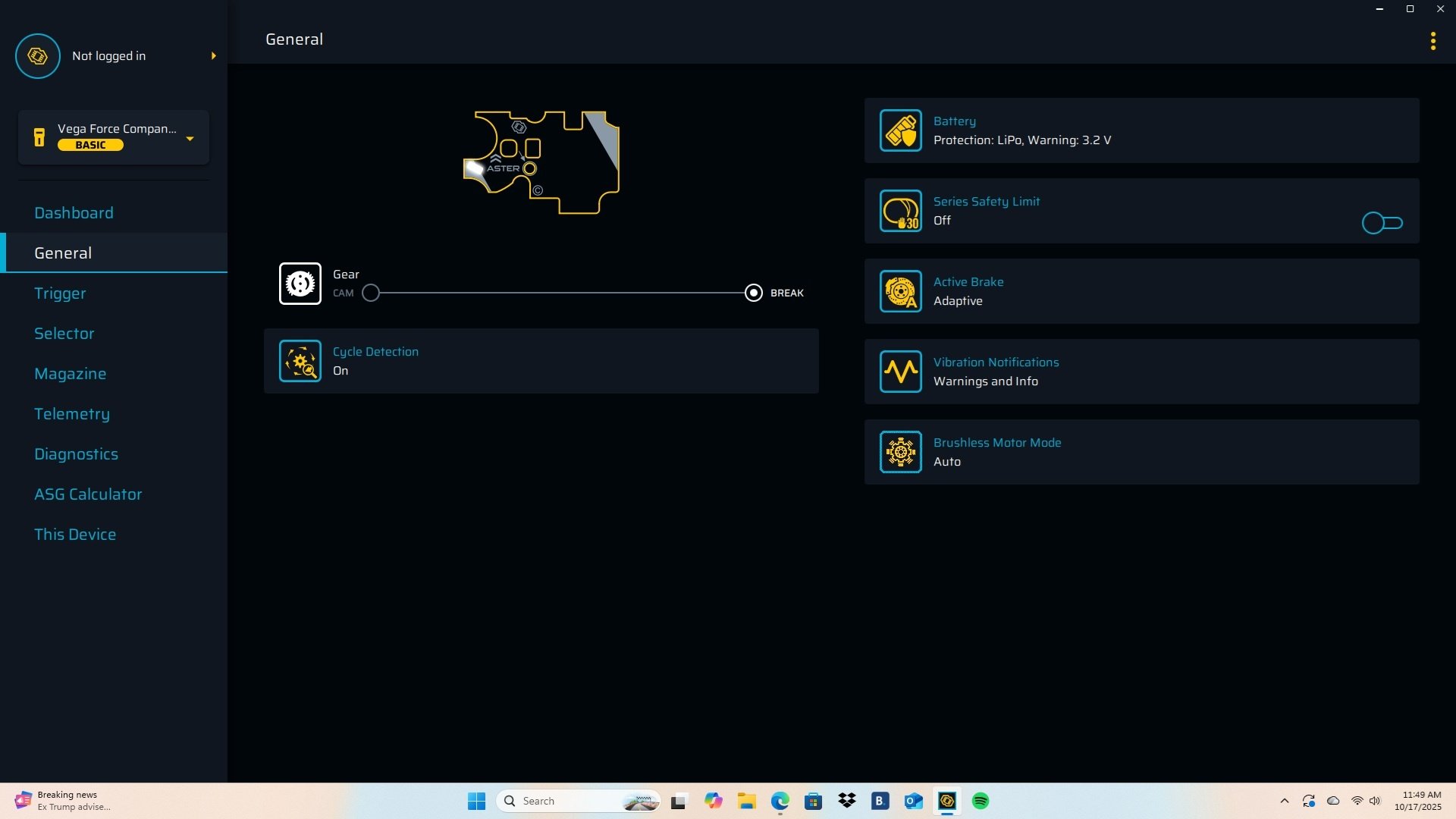Click the Active Brake icon
Viewport: 1456px width, 819px height.
tap(900, 291)
